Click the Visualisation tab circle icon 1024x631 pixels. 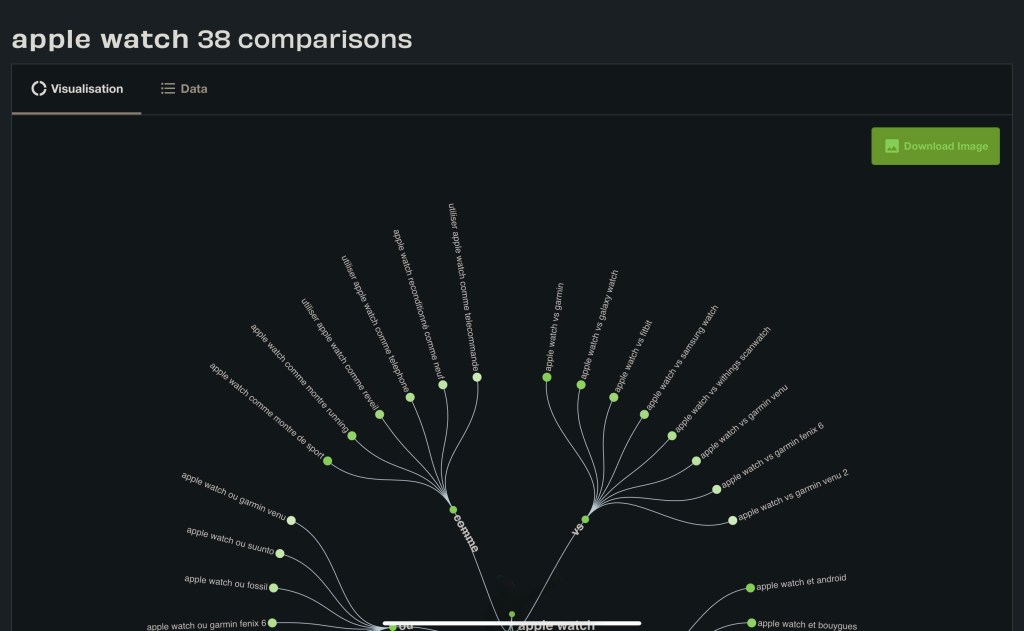[x=39, y=89]
